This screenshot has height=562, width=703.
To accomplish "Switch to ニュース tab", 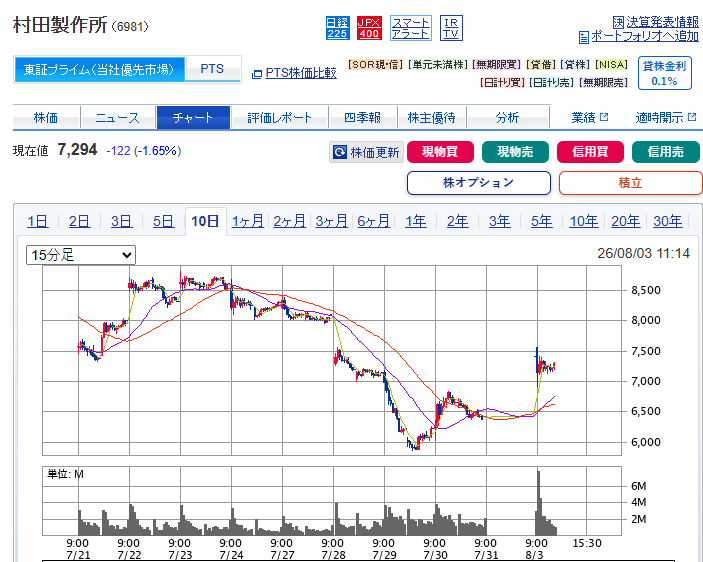I will click(x=118, y=117).
